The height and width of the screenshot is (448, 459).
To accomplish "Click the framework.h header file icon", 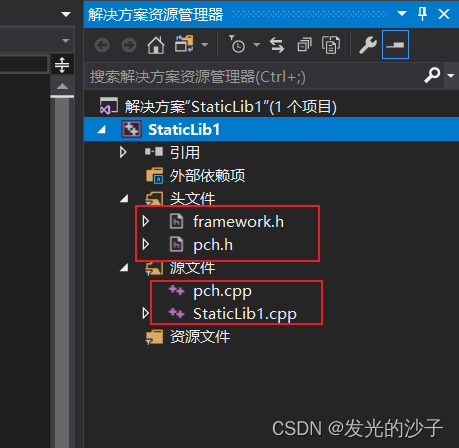I will click(177, 221).
